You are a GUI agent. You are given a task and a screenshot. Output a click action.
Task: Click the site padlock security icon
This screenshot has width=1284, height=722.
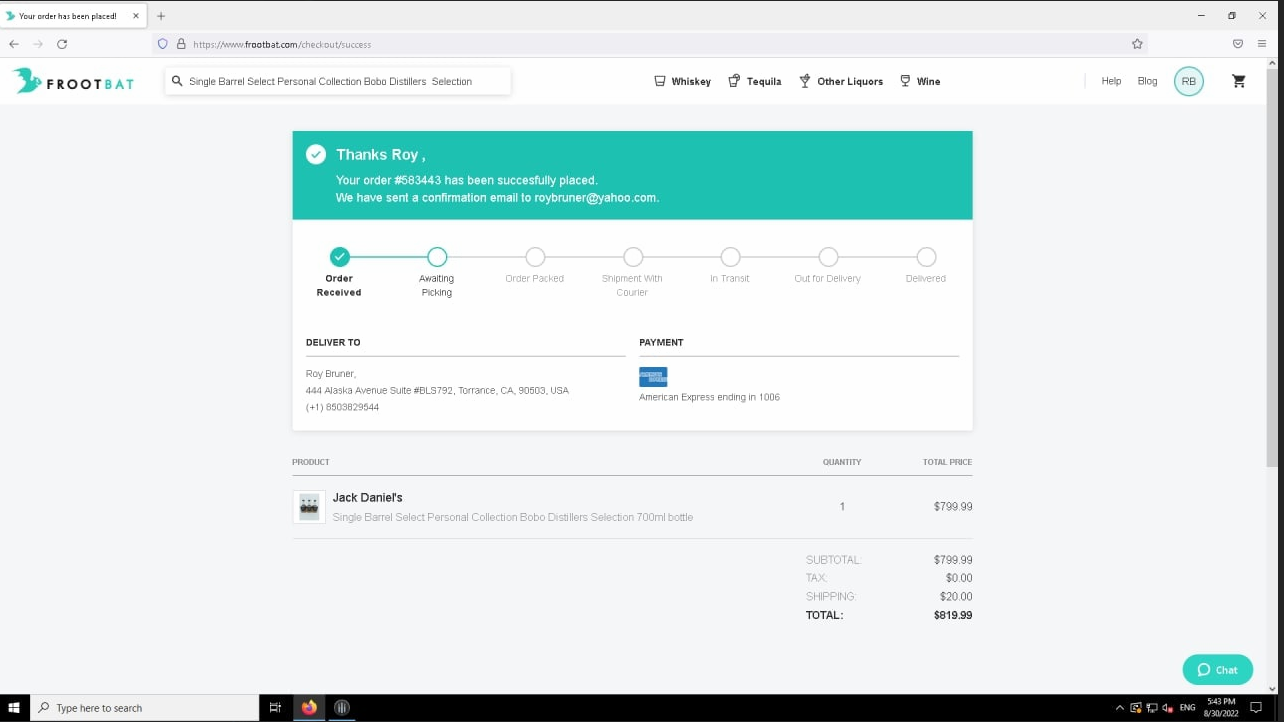[181, 44]
